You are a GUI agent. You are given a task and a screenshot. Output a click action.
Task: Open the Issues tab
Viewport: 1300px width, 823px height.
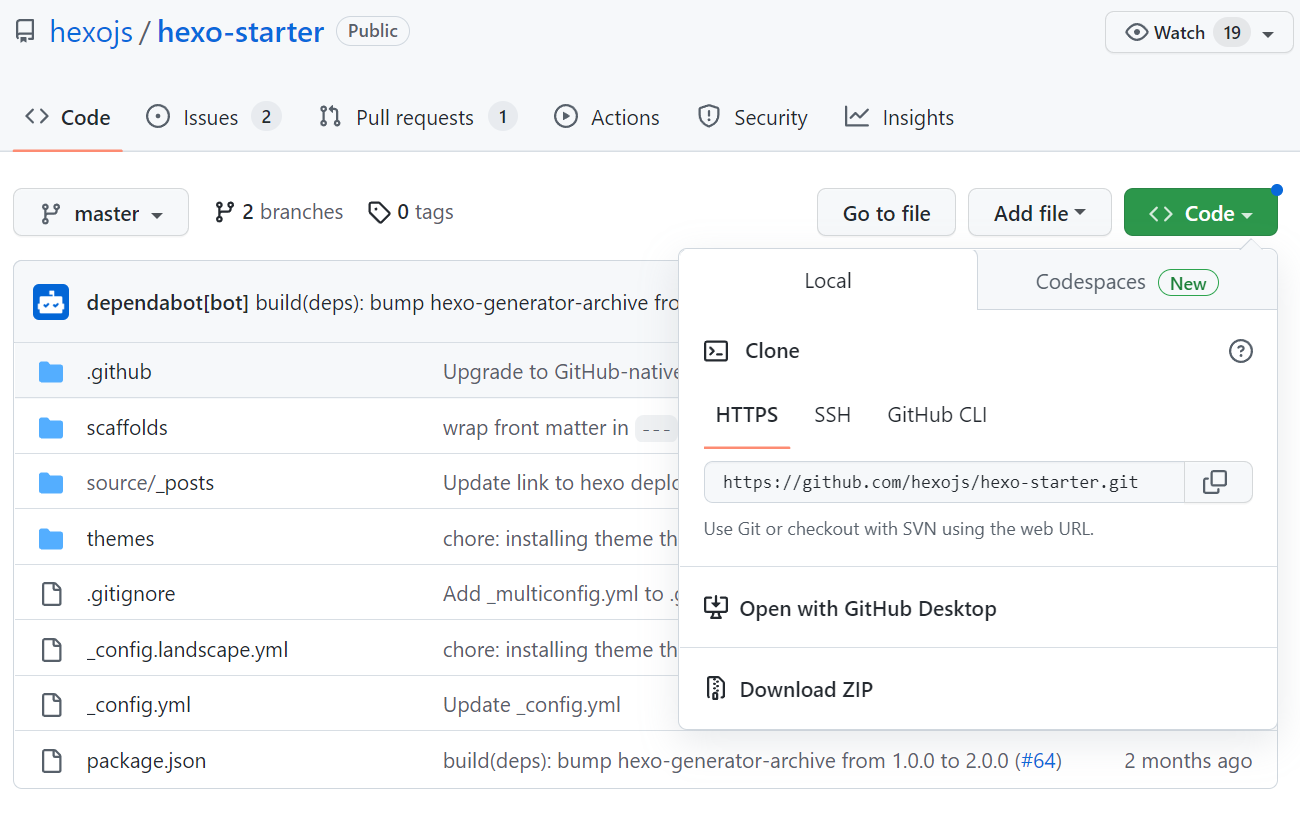212,118
